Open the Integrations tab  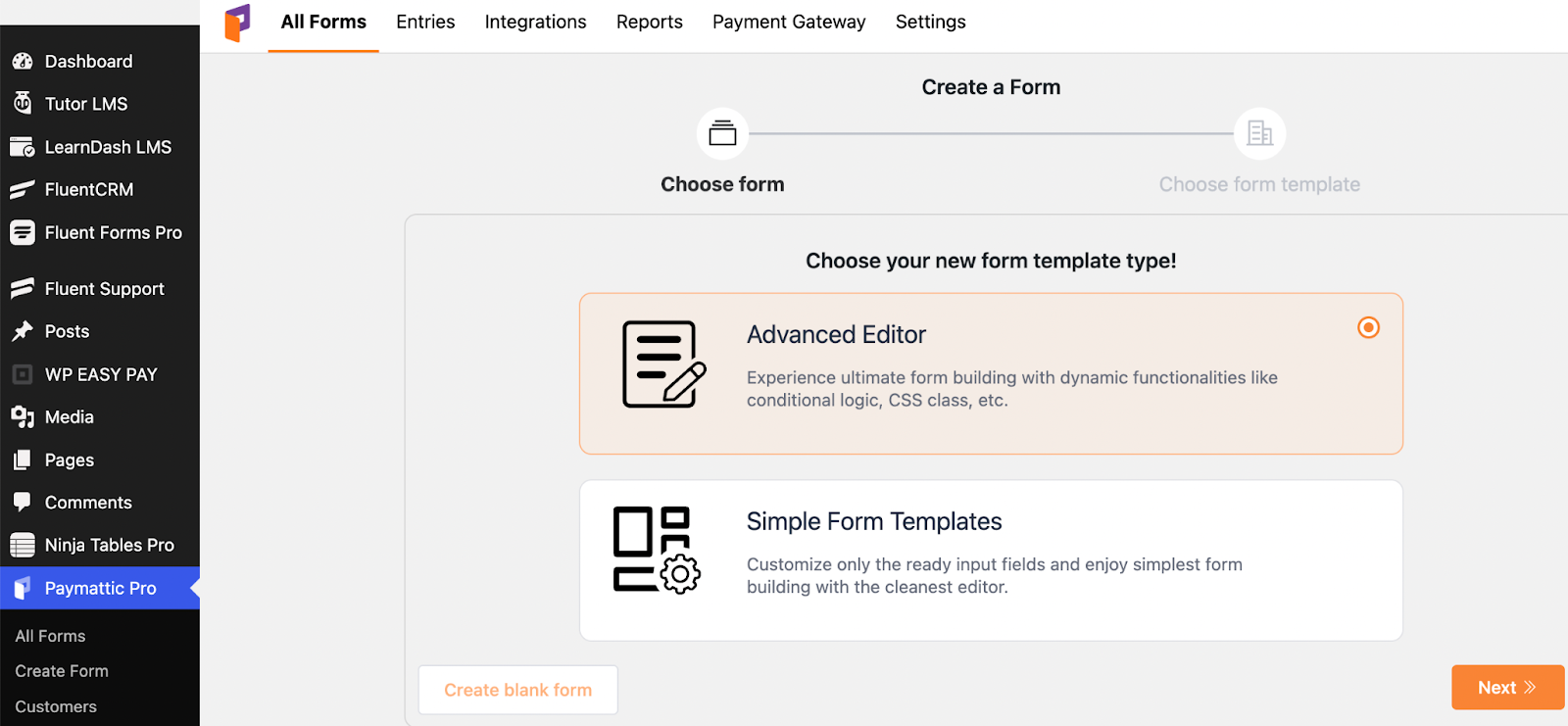(x=535, y=23)
